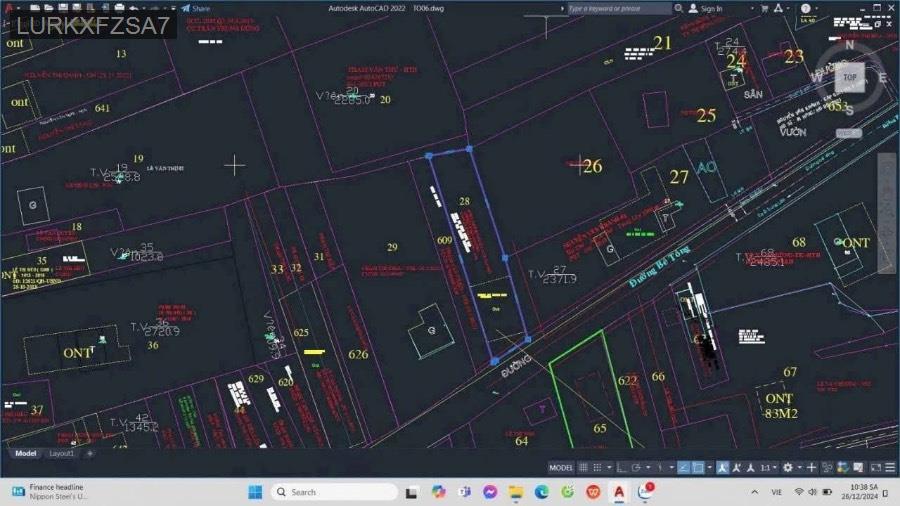Select the Model tab

25,453
